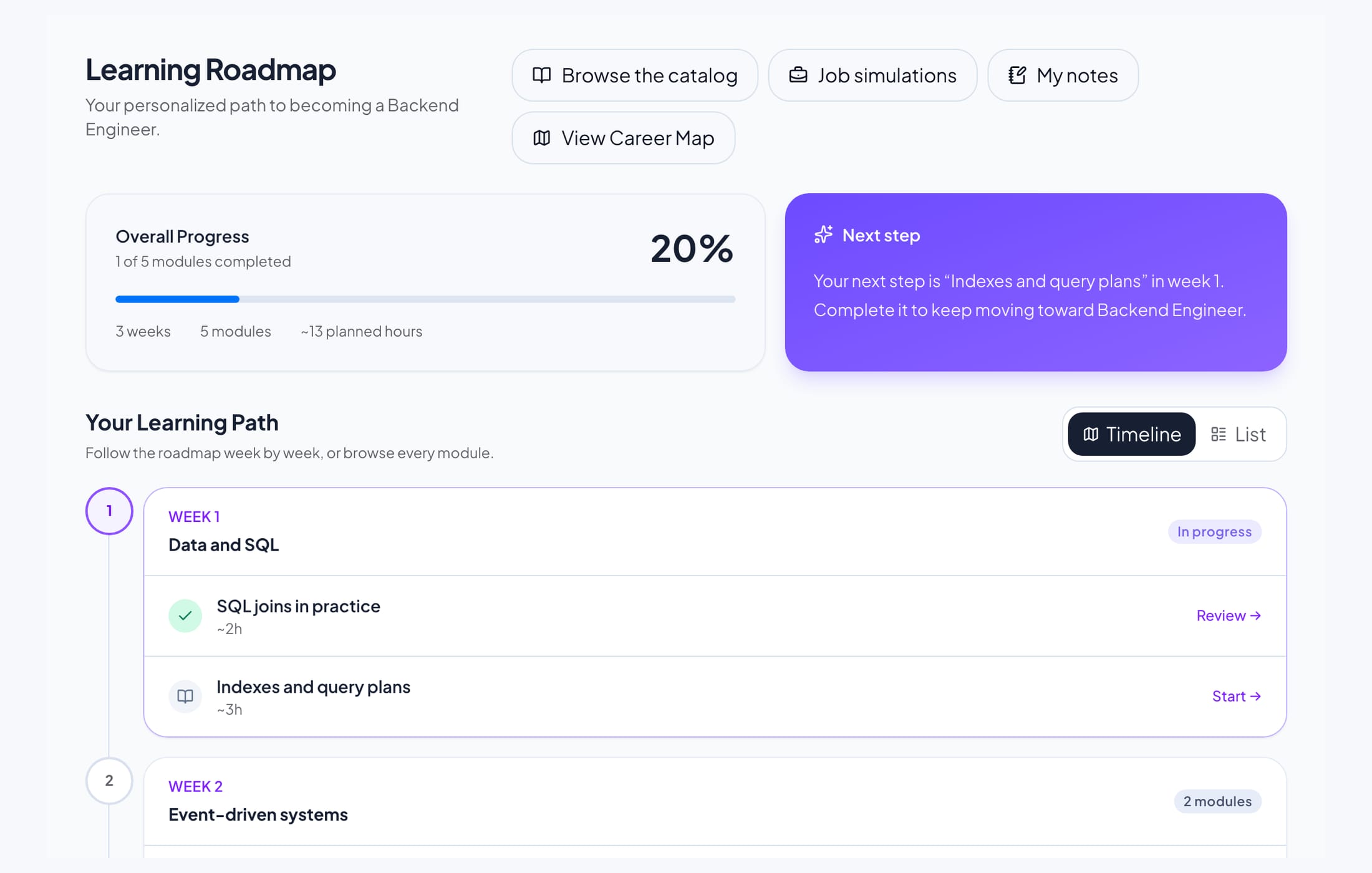Click the Event-driven systems week heading
Image resolution: width=1372 pixels, height=873 pixels.
pyautogui.click(x=258, y=814)
